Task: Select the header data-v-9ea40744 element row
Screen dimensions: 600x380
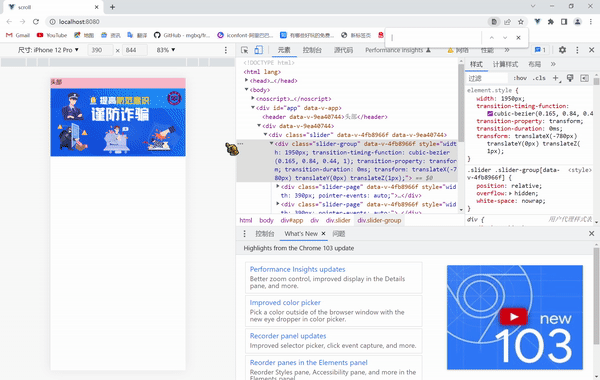Action: click(x=324, y=117)
